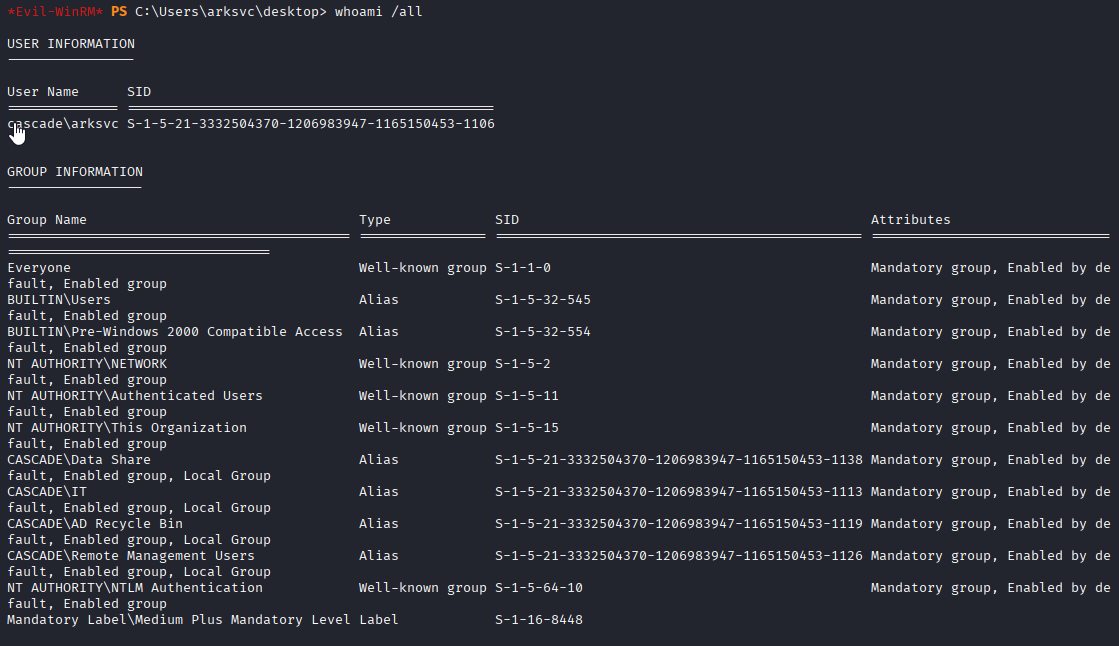
Task: Click the NT AUTHORITY\NETWORK entry
Action: click(x=87, y=363)
